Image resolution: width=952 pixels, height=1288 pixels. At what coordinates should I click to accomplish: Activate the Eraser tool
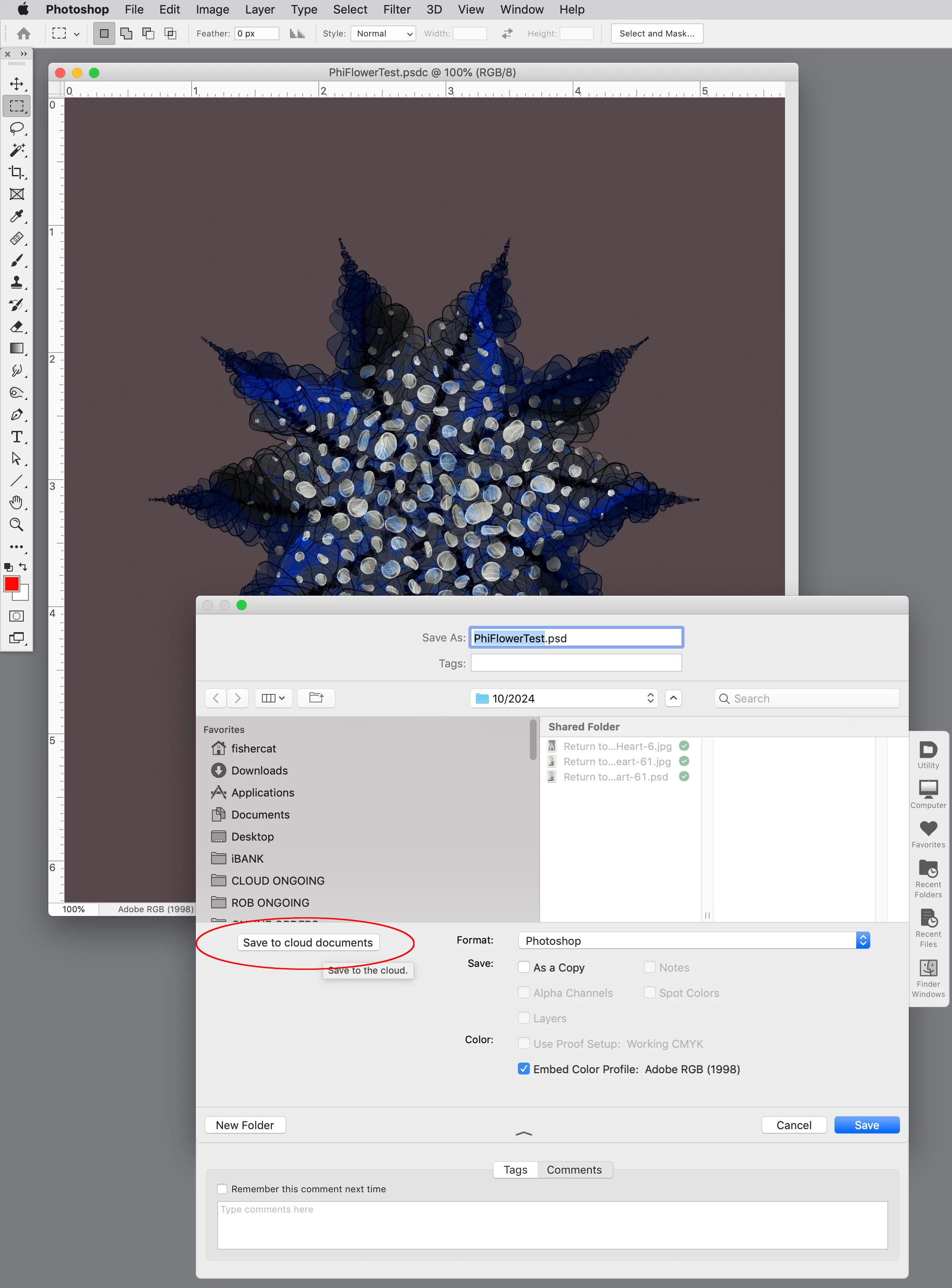pyautogui.click(x=16, y=327)
